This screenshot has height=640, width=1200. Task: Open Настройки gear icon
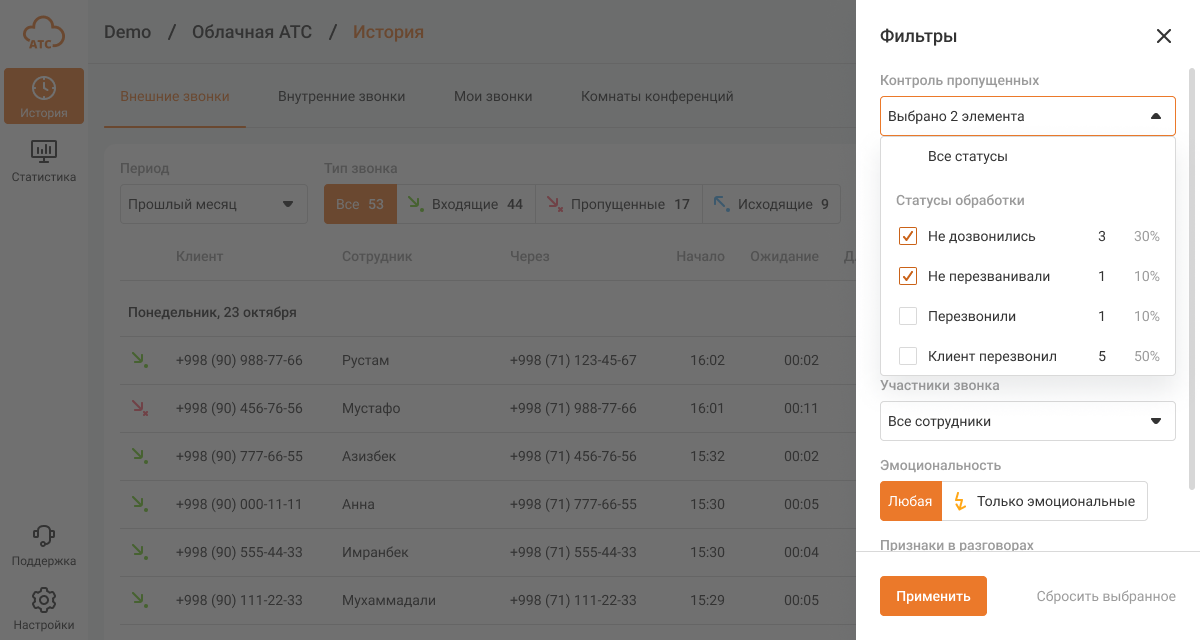[44, 600]
